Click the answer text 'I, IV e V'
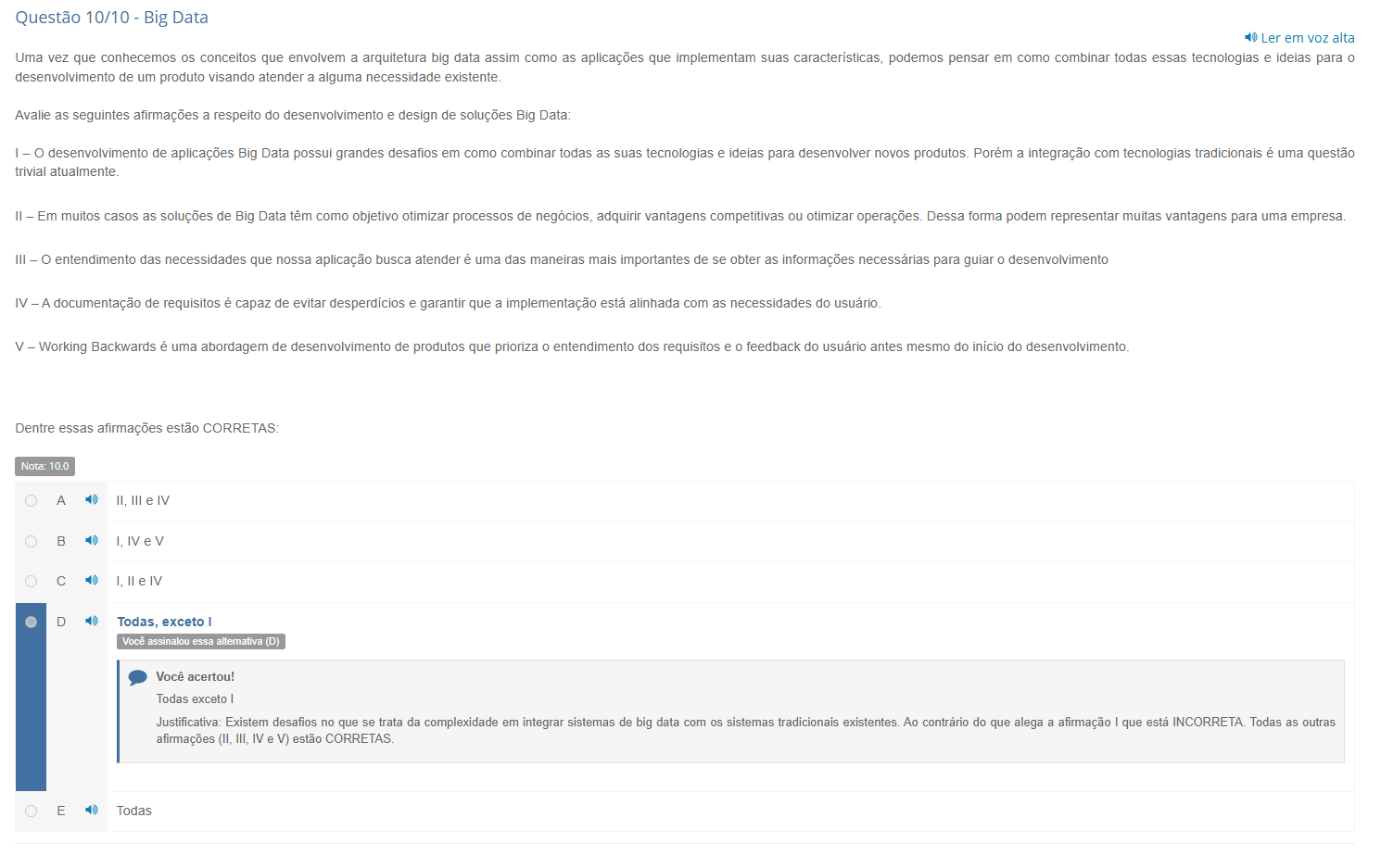The image size is (1381, 868). coord(140,541)
